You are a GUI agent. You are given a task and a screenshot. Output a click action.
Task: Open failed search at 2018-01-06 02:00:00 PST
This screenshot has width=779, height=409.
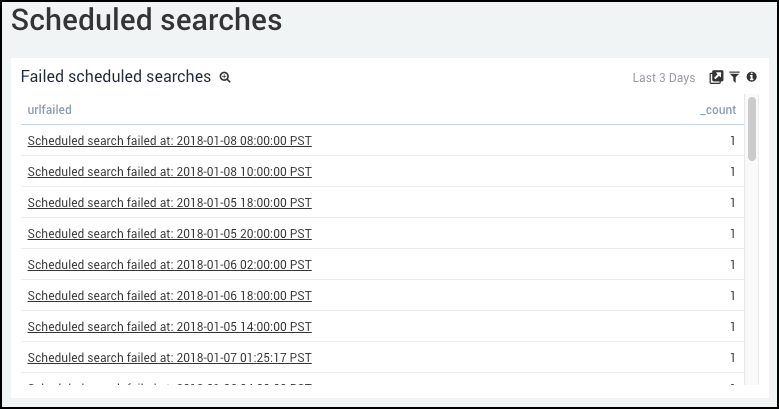tap(169, 265)
